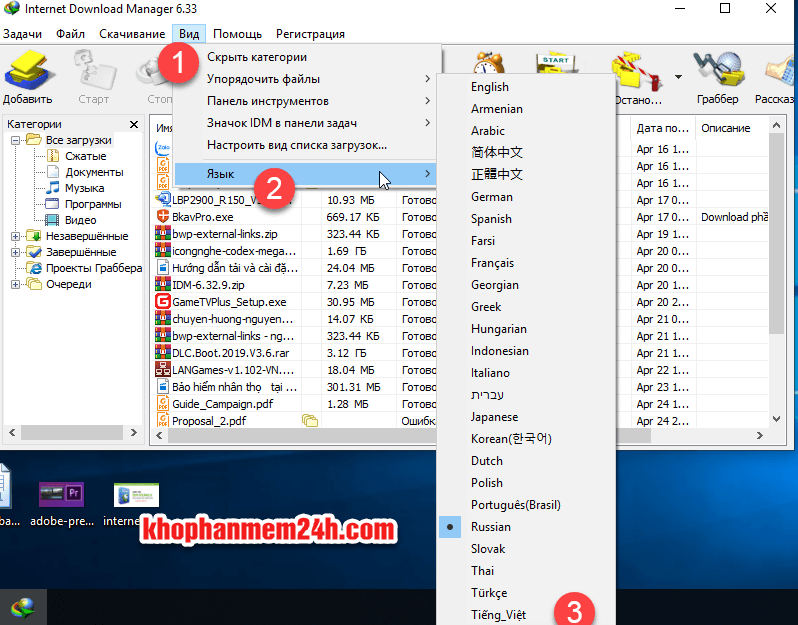Choose Скрыть категории from the Вид menu
The width and height of the screenshot is (798, 625).
point(256,57)
